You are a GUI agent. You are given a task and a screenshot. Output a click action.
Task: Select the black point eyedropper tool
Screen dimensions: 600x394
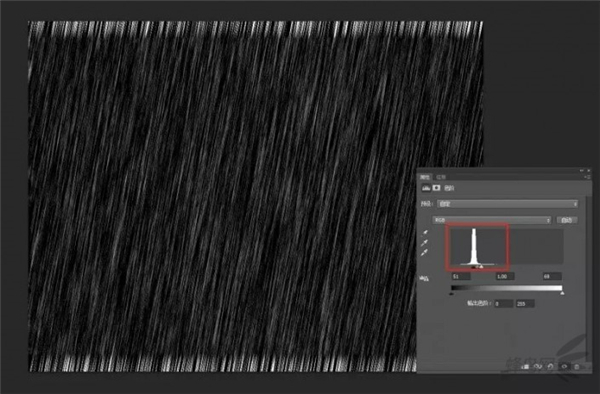(425, 233)
